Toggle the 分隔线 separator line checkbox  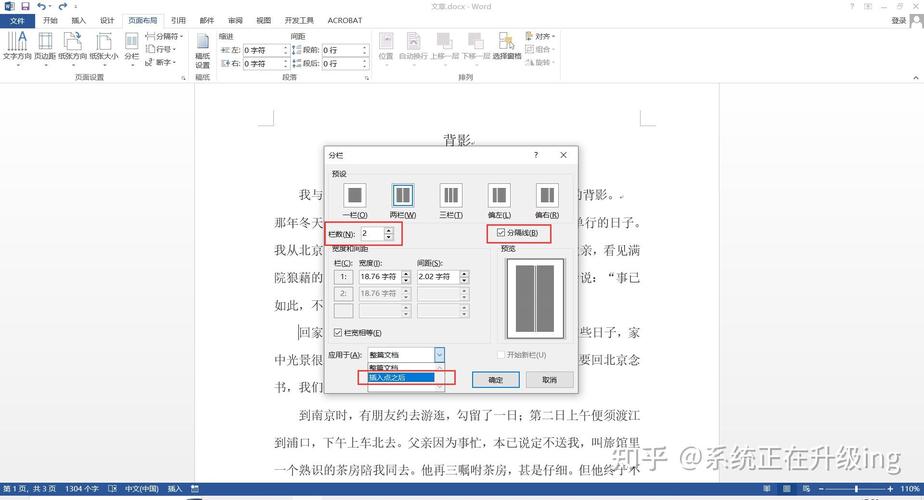click(501, 233)
